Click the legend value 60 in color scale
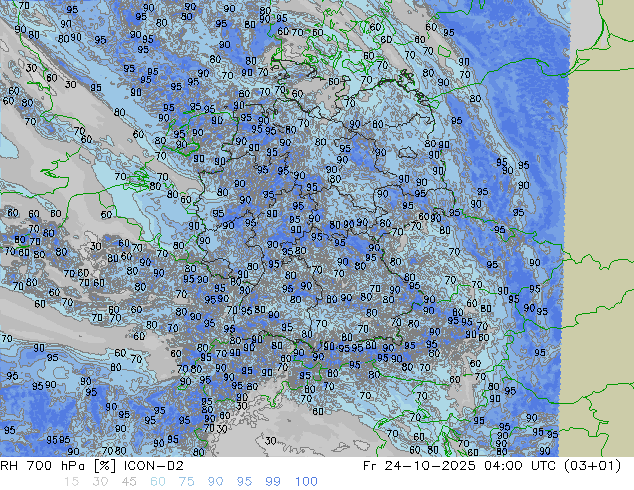 pos(158,482)
